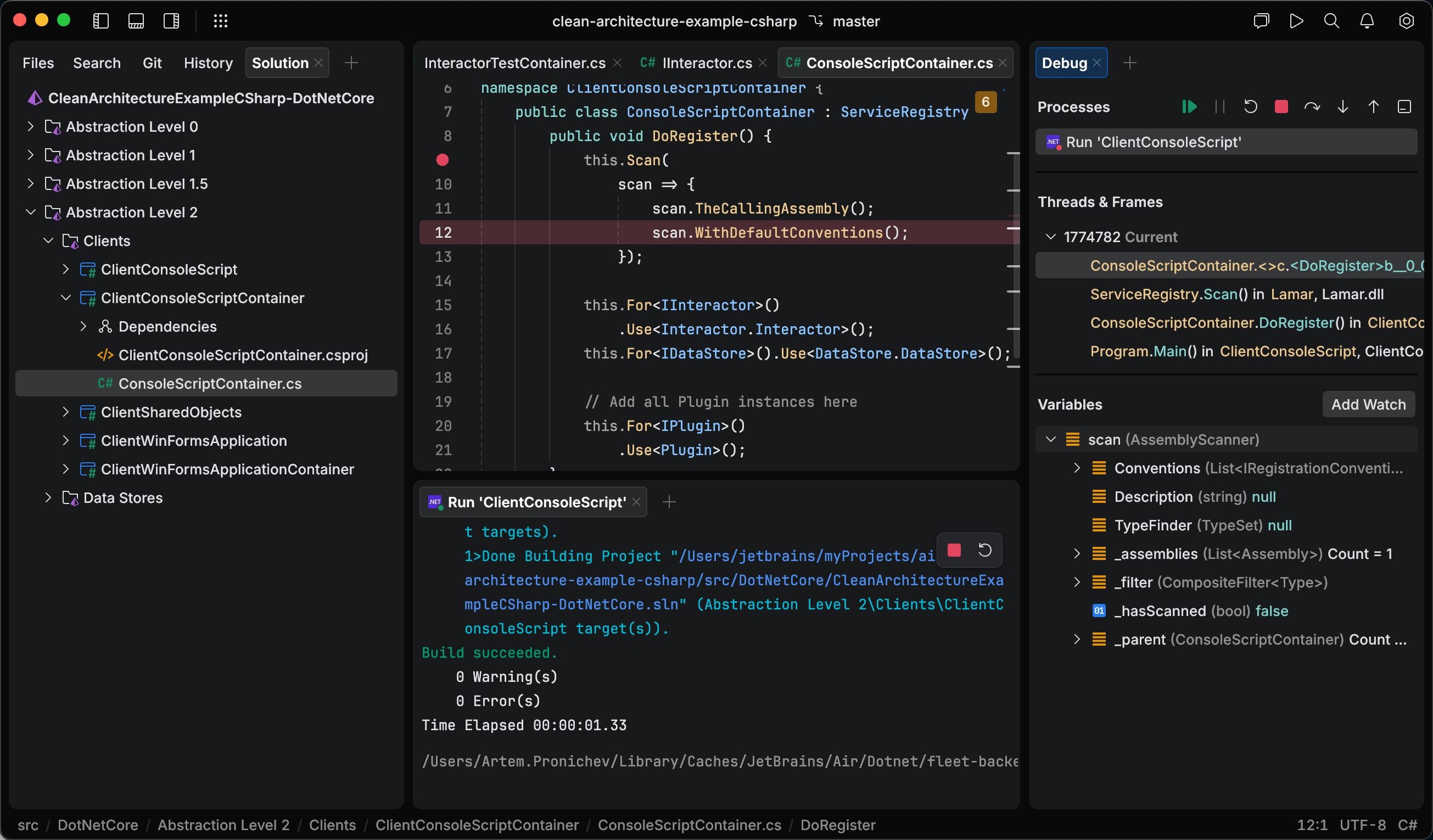1433x840 pixels.
Task: Collapse the Abstraction Level 2 folder
Action: 30,212
